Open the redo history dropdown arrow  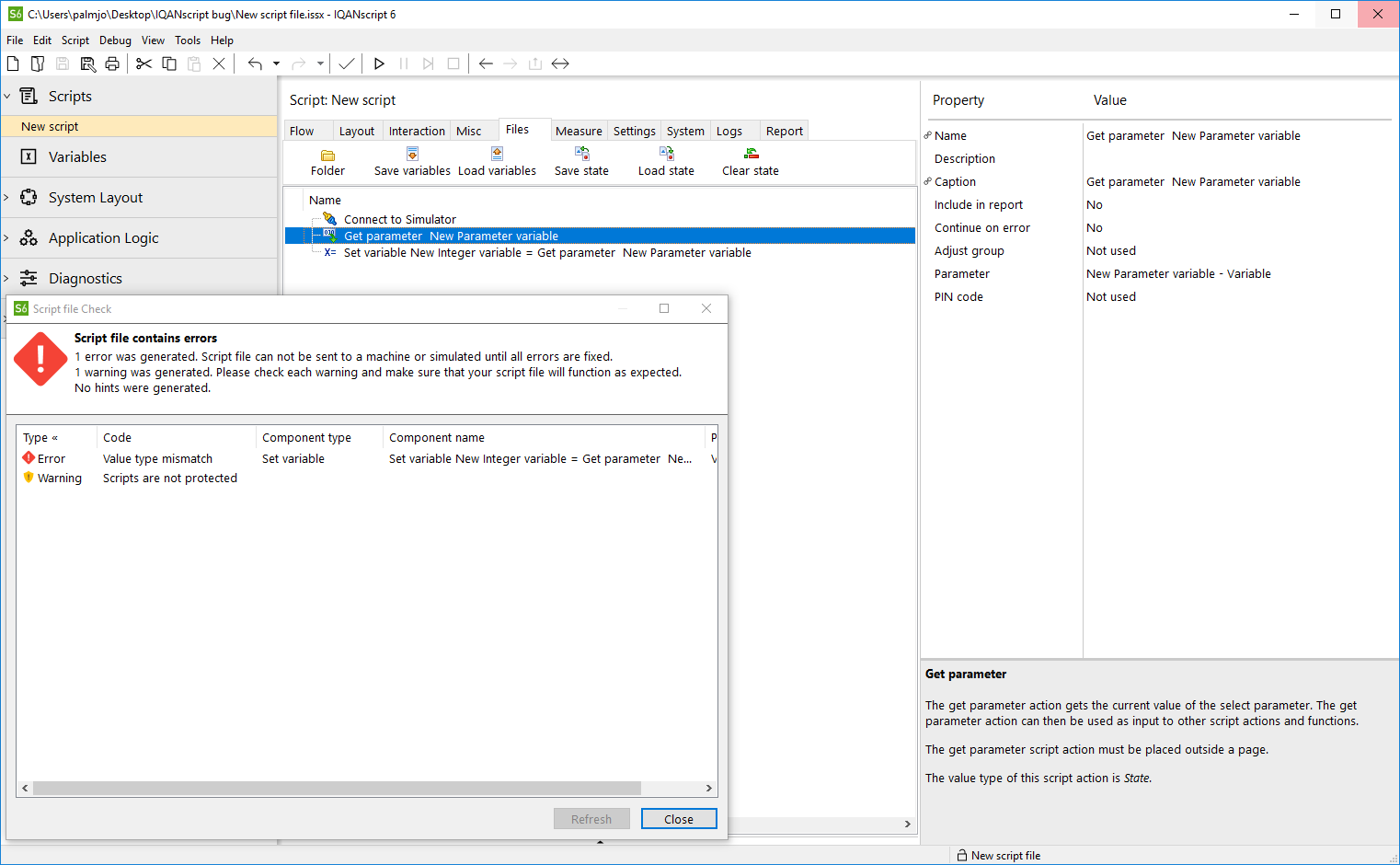click(x=320, y=63)
